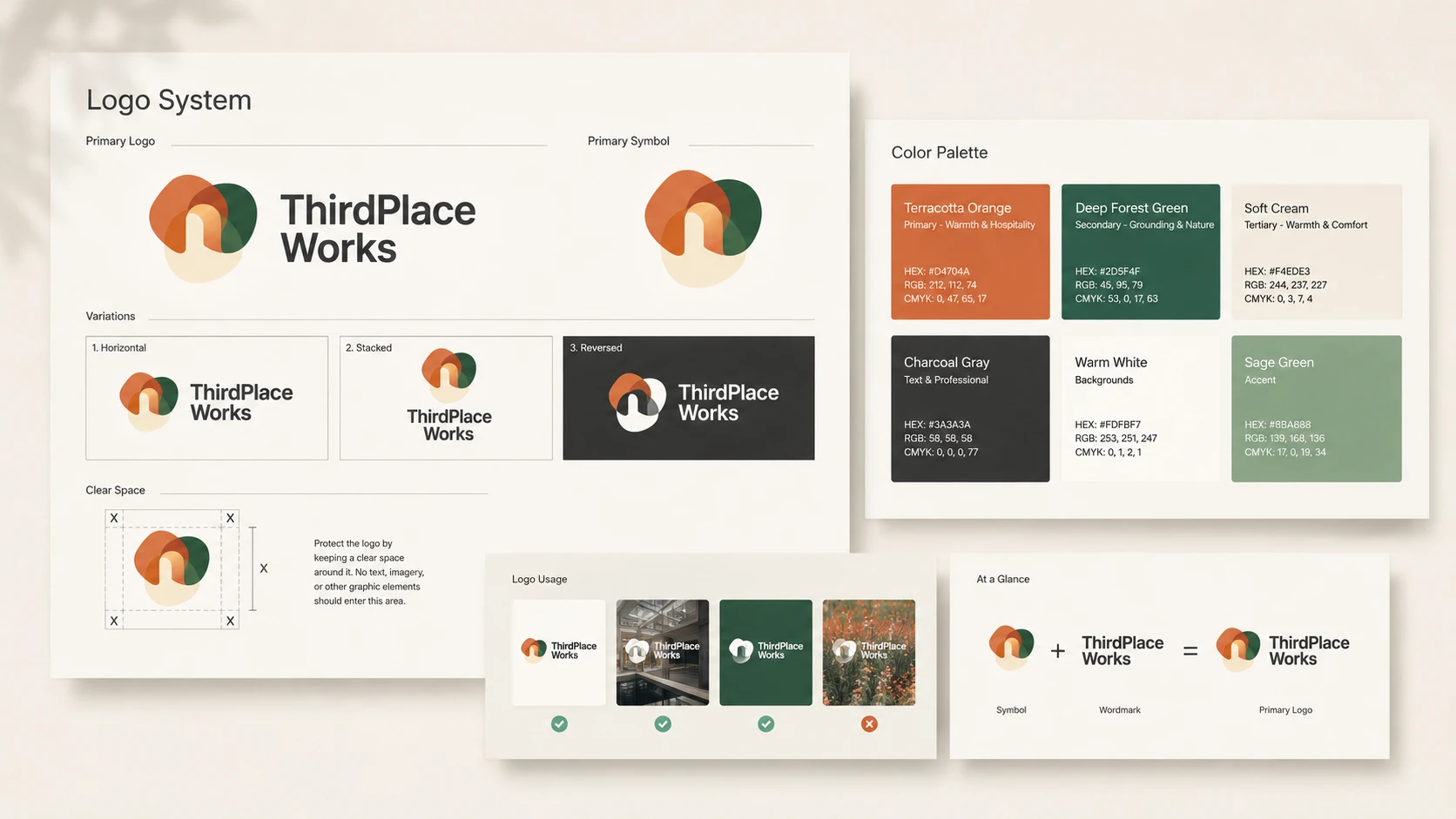Pick the Soft Cream swatch

[1317, 252]
